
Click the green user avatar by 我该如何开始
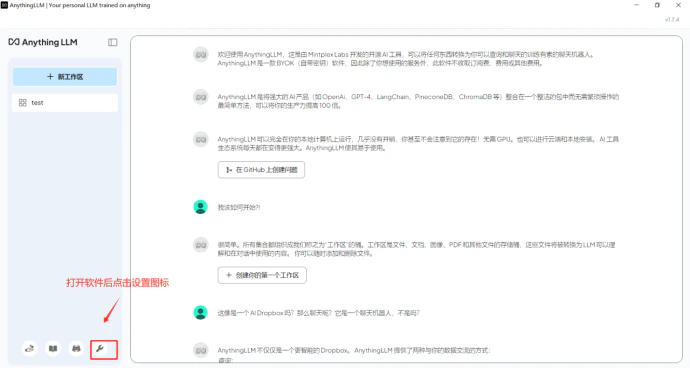(201, 206)
